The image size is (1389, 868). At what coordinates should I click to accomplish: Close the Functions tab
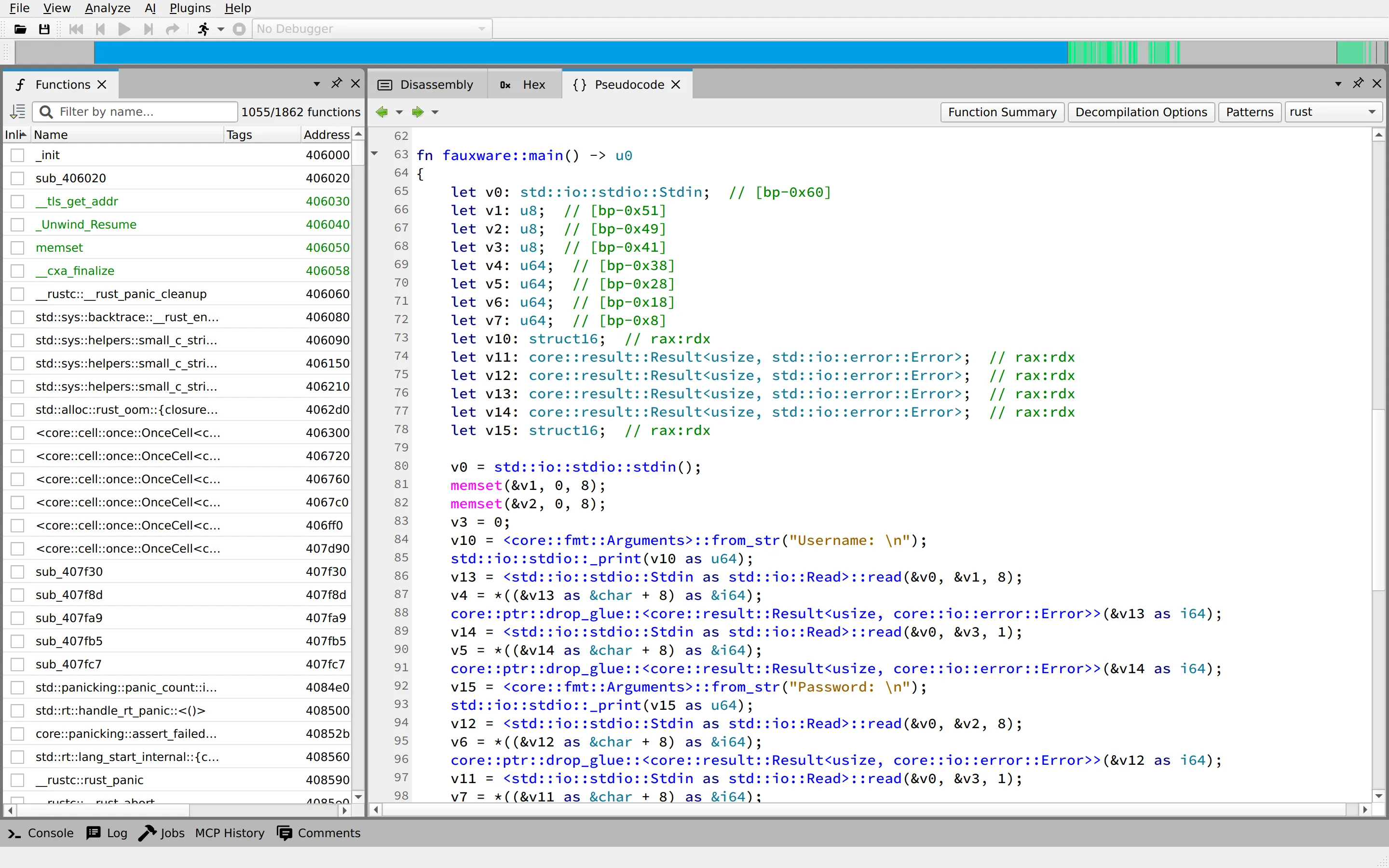(102, 84)
